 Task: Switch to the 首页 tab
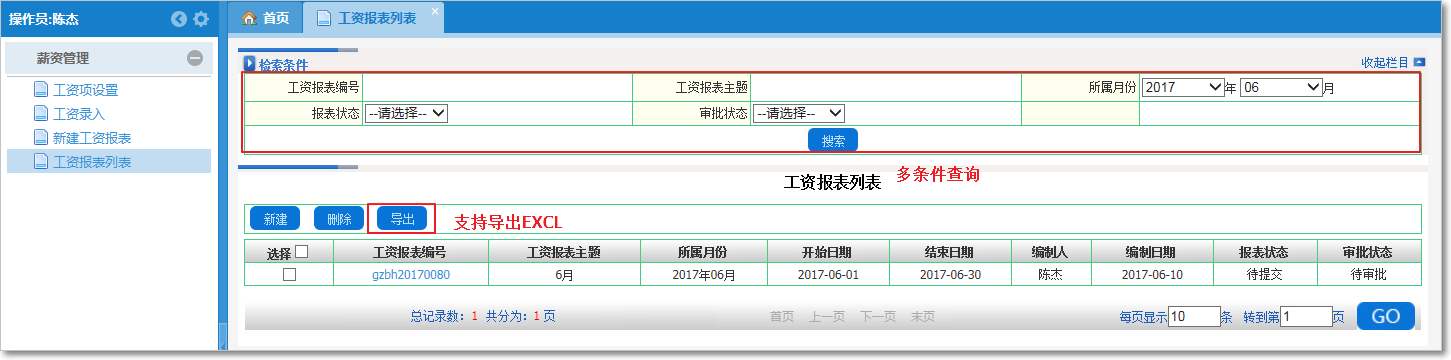pos(265,18)
